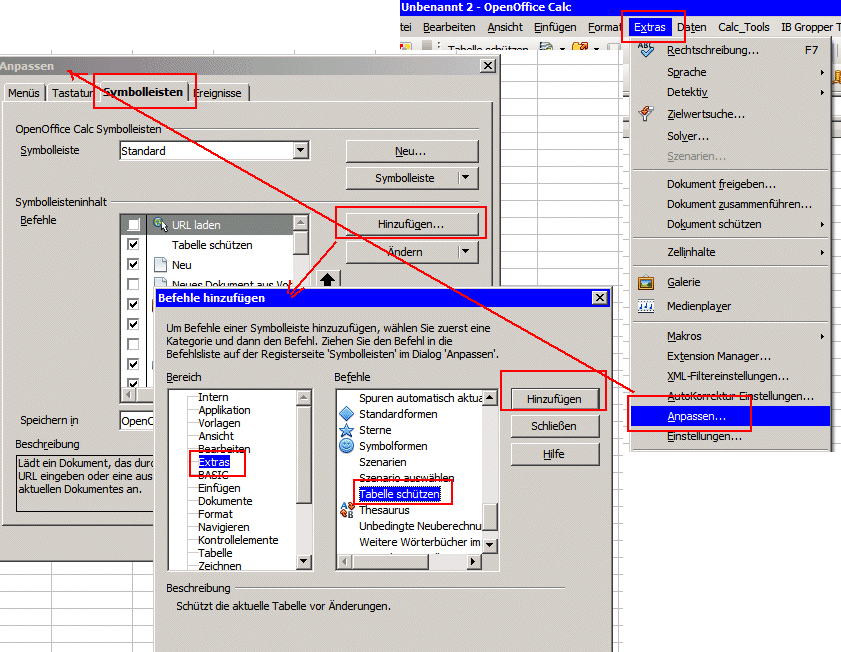This screenshot has width=841, height=652.
Task: Click the Zielwertsuche icon in Extras menu
Action: click(646, 113)
